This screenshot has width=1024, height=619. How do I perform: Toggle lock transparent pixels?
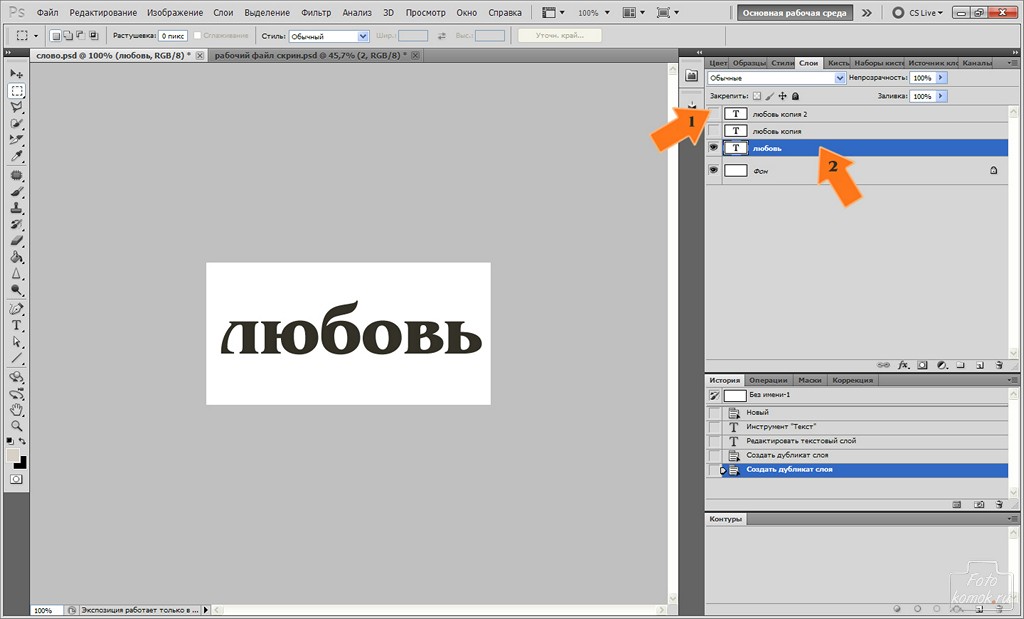coord(758,96)
